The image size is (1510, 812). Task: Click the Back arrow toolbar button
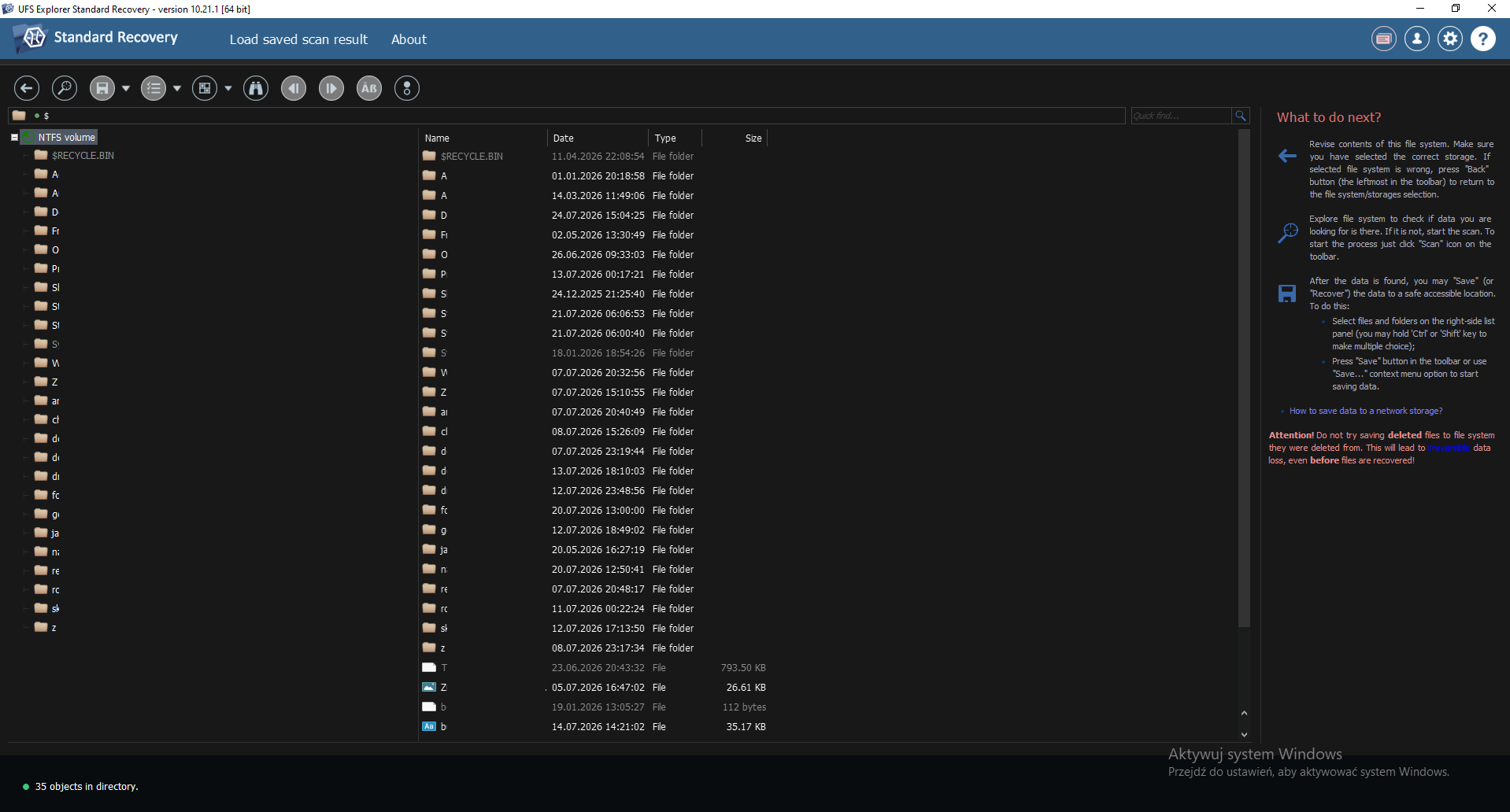coord(27,88)
